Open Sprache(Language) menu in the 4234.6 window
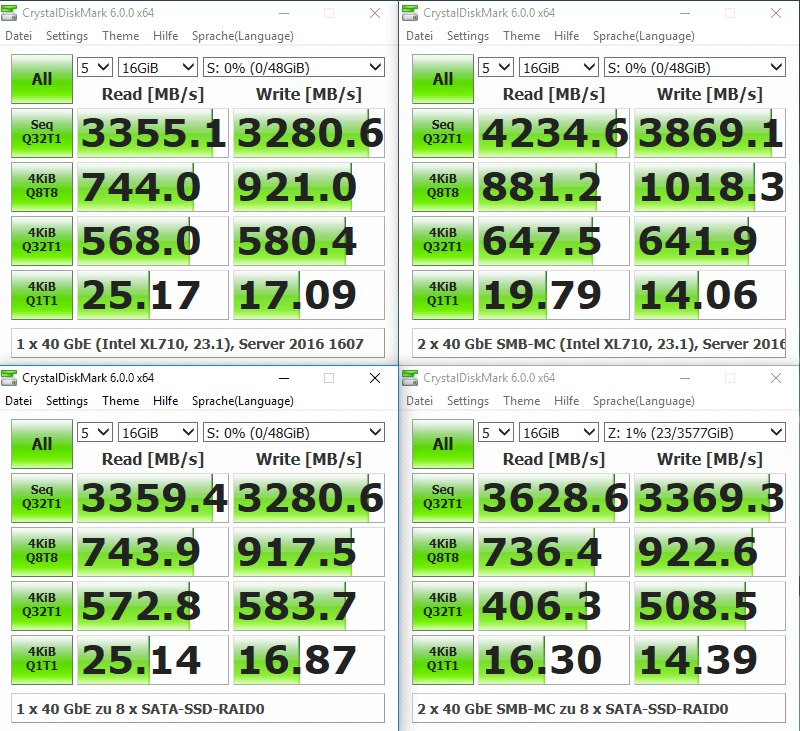The width and height of the screenshot is (800, 731). coord(644,36)
